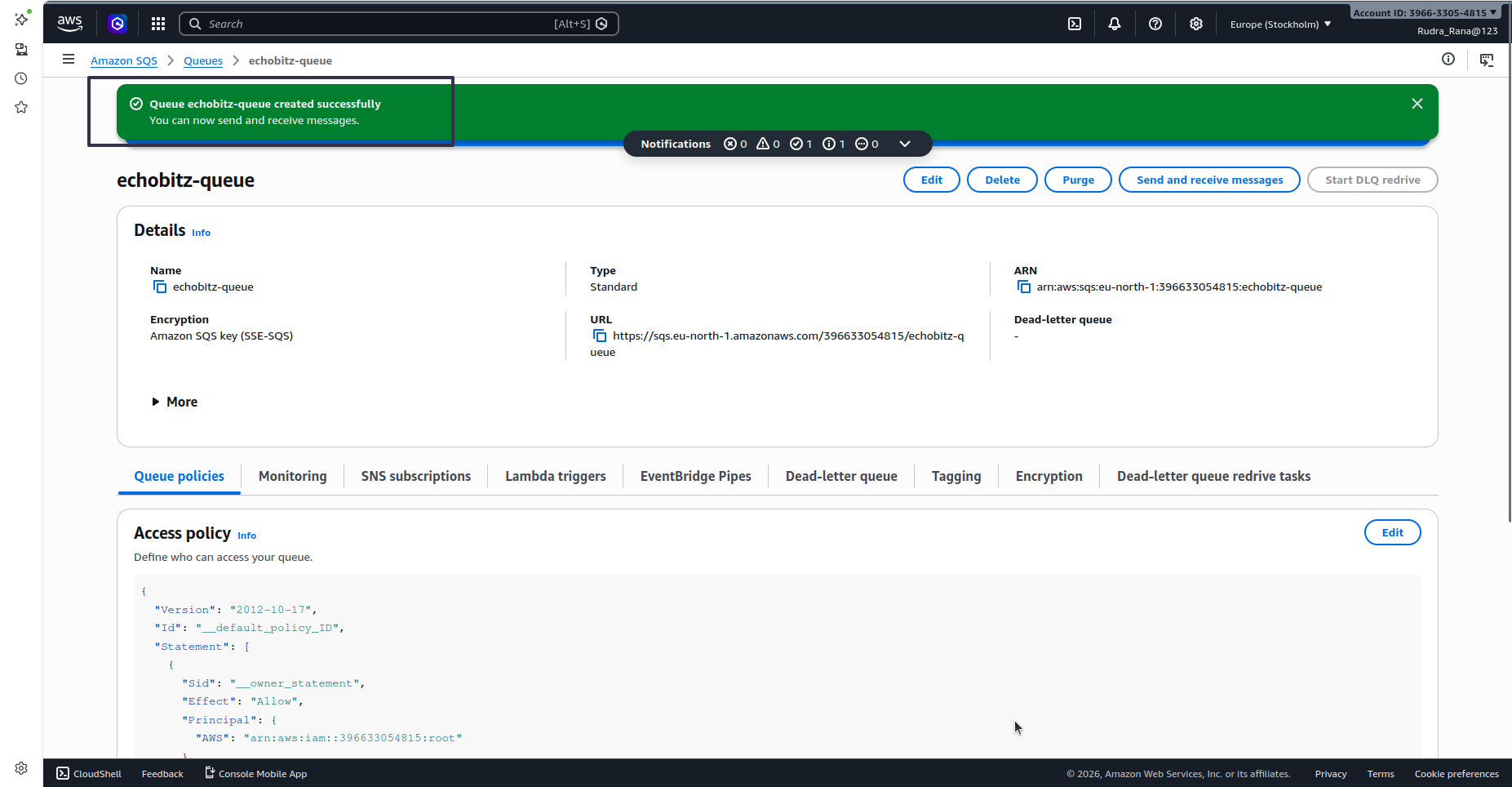Open Dead-letter queue redrive tasks tab
Screen dimensions: 1512x787
click(1214, 476)
